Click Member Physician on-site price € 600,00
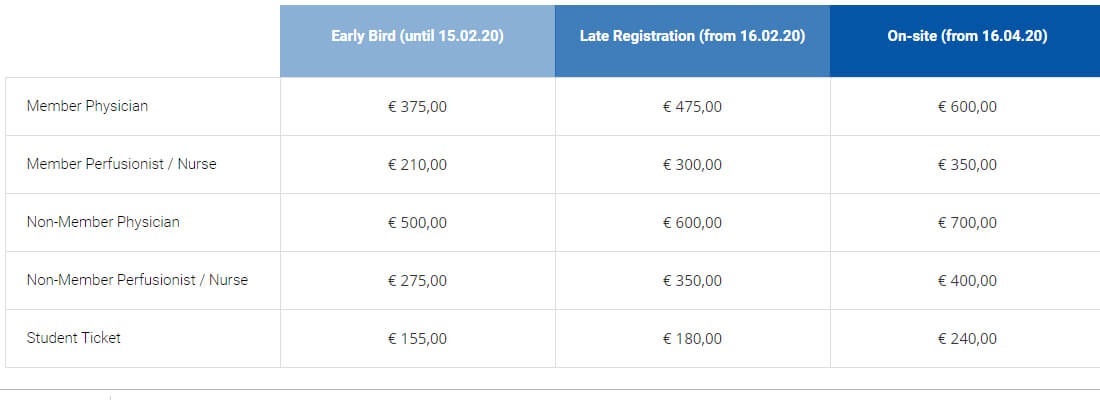Viewport: 1100px width, 400px height. coord(967,107)
